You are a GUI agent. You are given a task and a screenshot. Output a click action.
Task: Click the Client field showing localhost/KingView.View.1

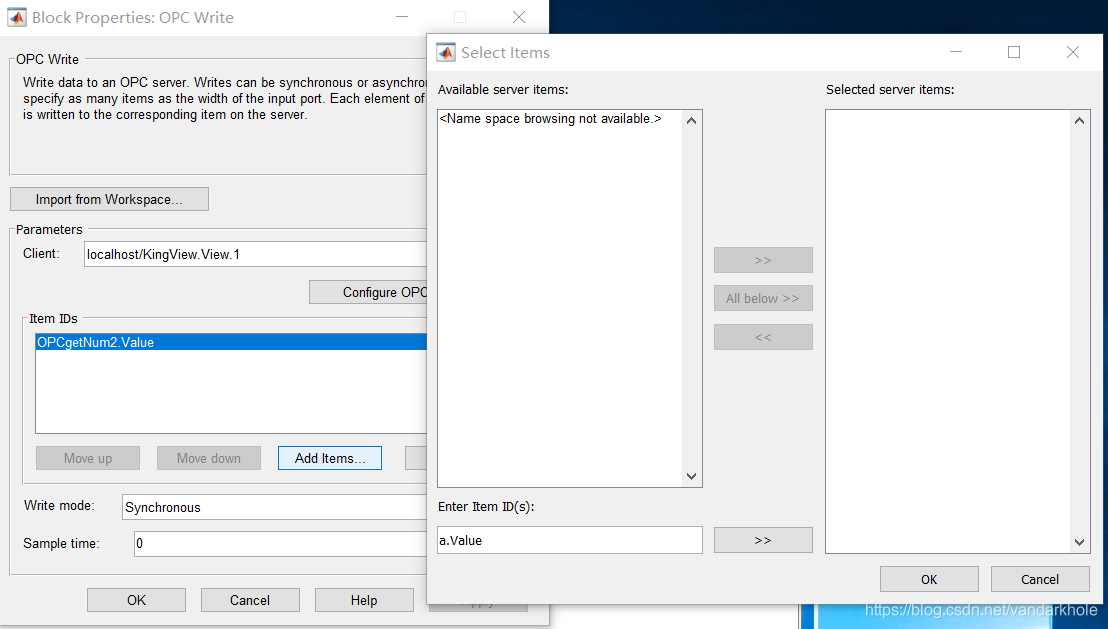click(255, 254)
